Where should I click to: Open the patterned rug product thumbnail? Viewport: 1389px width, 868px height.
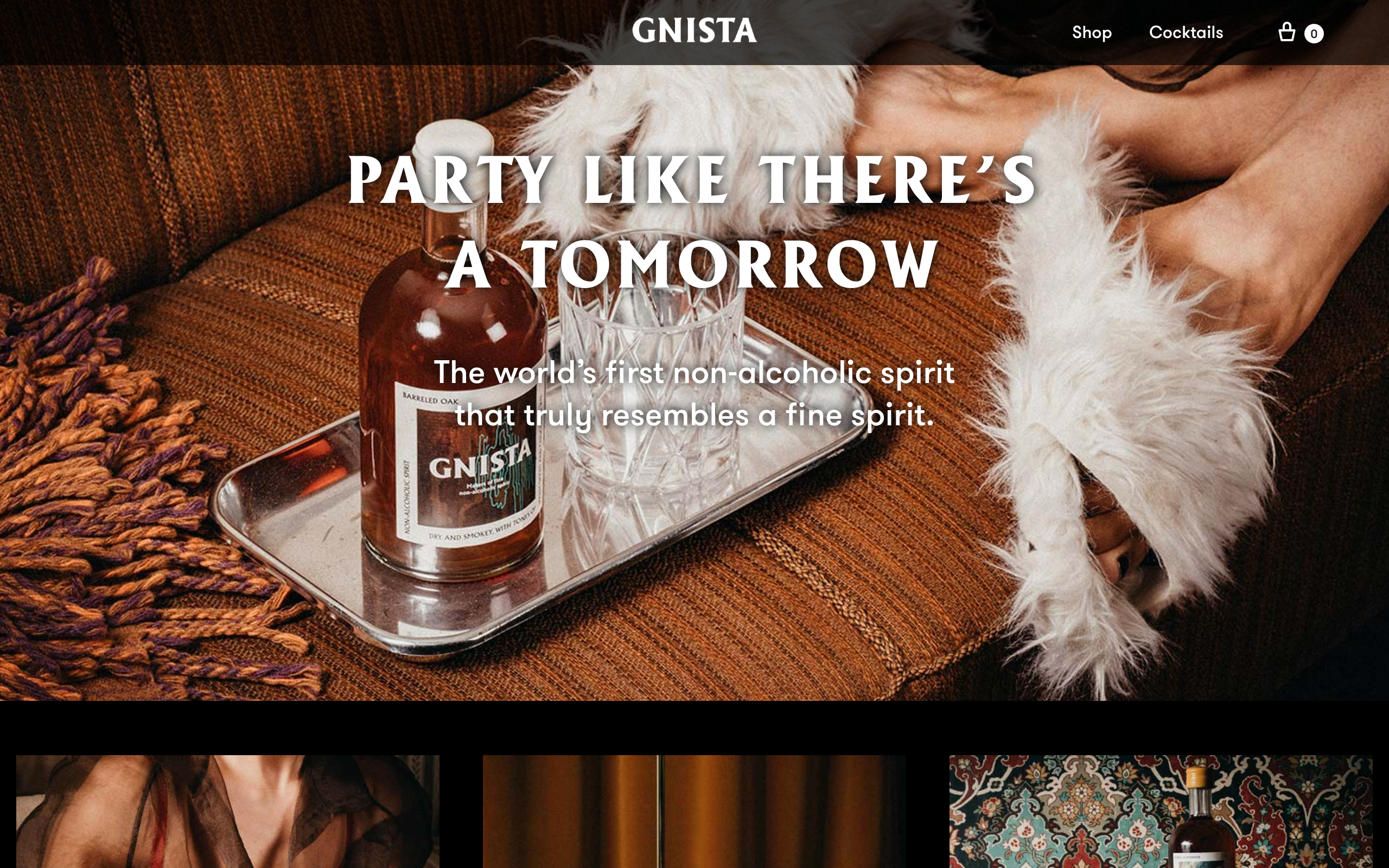(1161, 811)
